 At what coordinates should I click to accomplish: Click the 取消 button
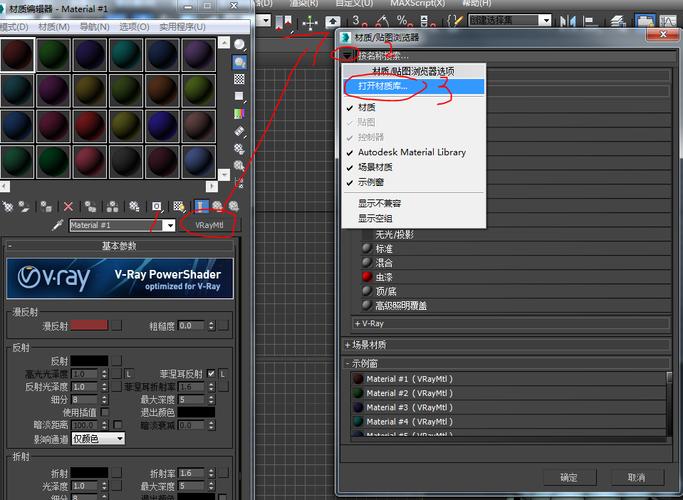click(636, 477)
